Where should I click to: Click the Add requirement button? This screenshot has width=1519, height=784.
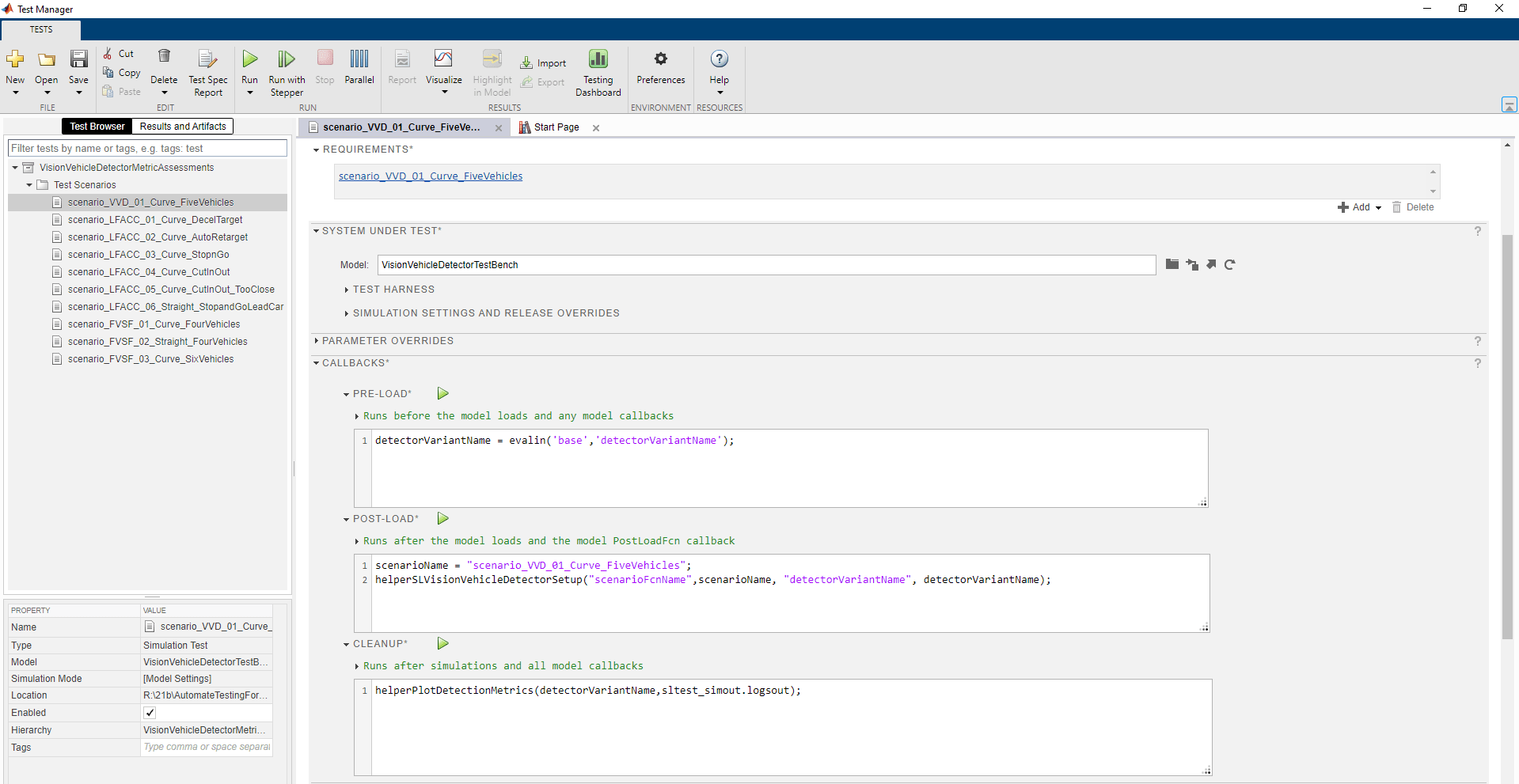1354,207
